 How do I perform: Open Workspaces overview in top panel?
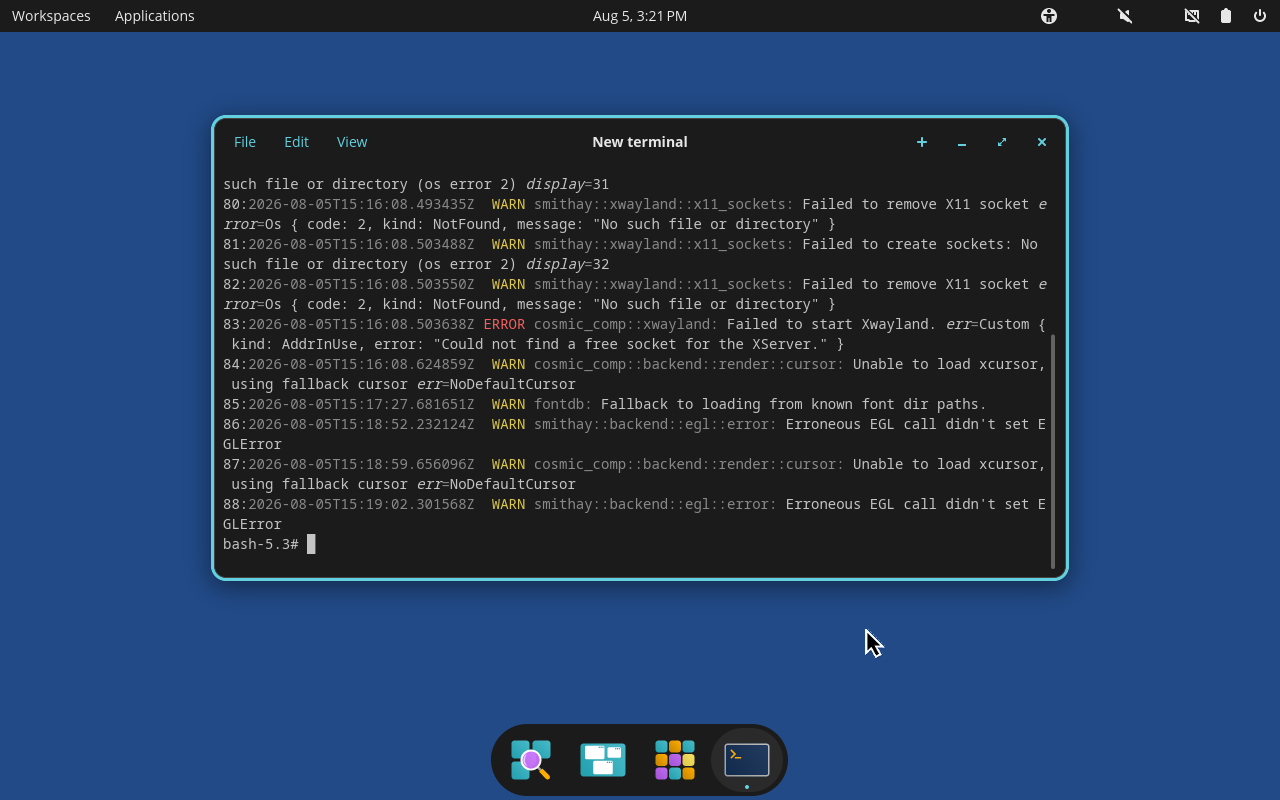[51, 16]
